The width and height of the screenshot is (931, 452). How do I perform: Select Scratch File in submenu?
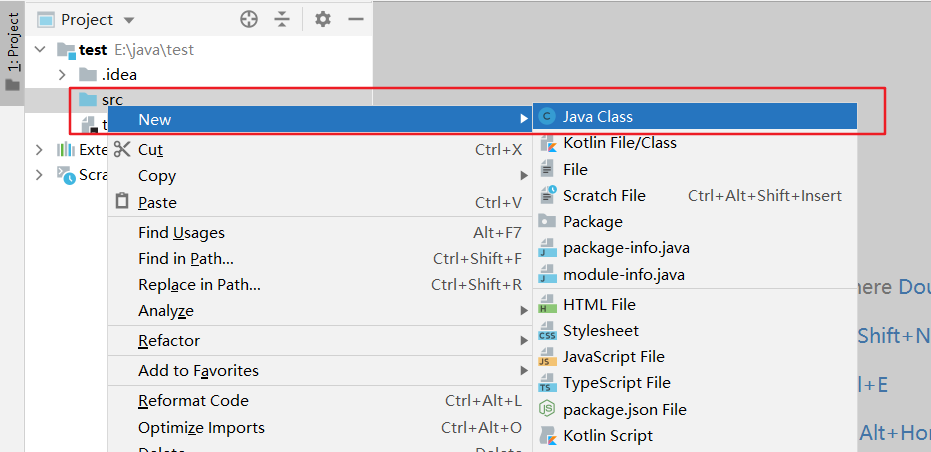(x=695, y=195)
